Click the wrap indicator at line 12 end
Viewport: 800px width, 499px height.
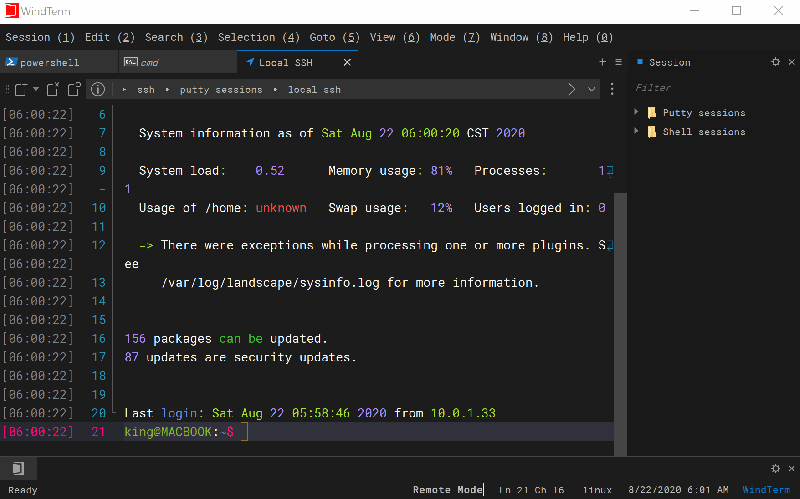(x=610, y=245)
